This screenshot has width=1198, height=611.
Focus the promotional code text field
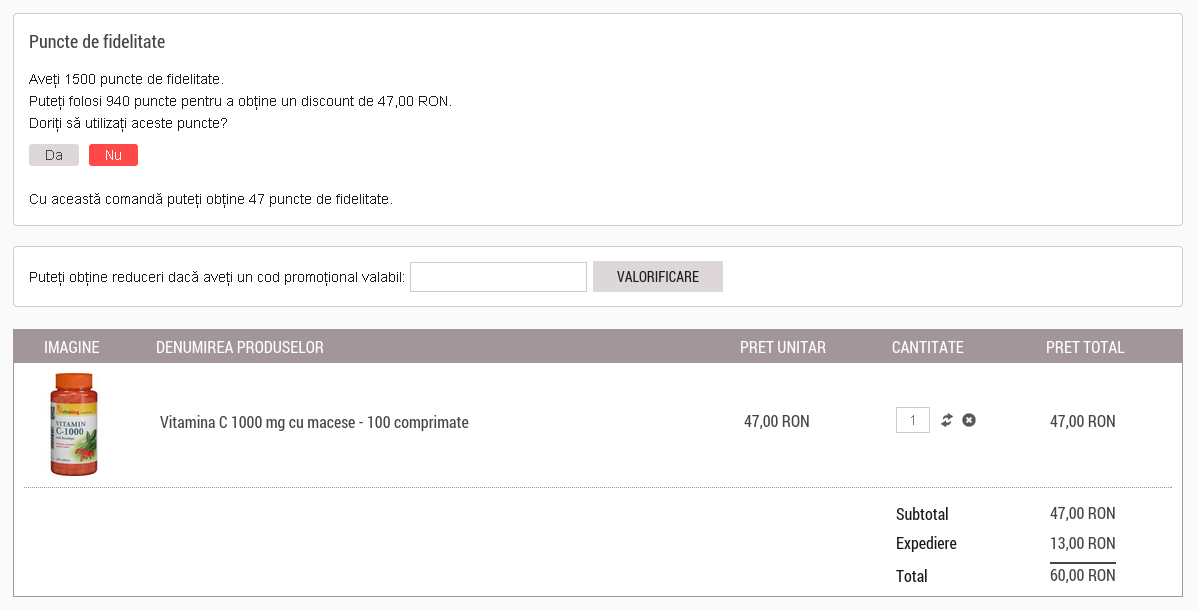click(498, 277)
